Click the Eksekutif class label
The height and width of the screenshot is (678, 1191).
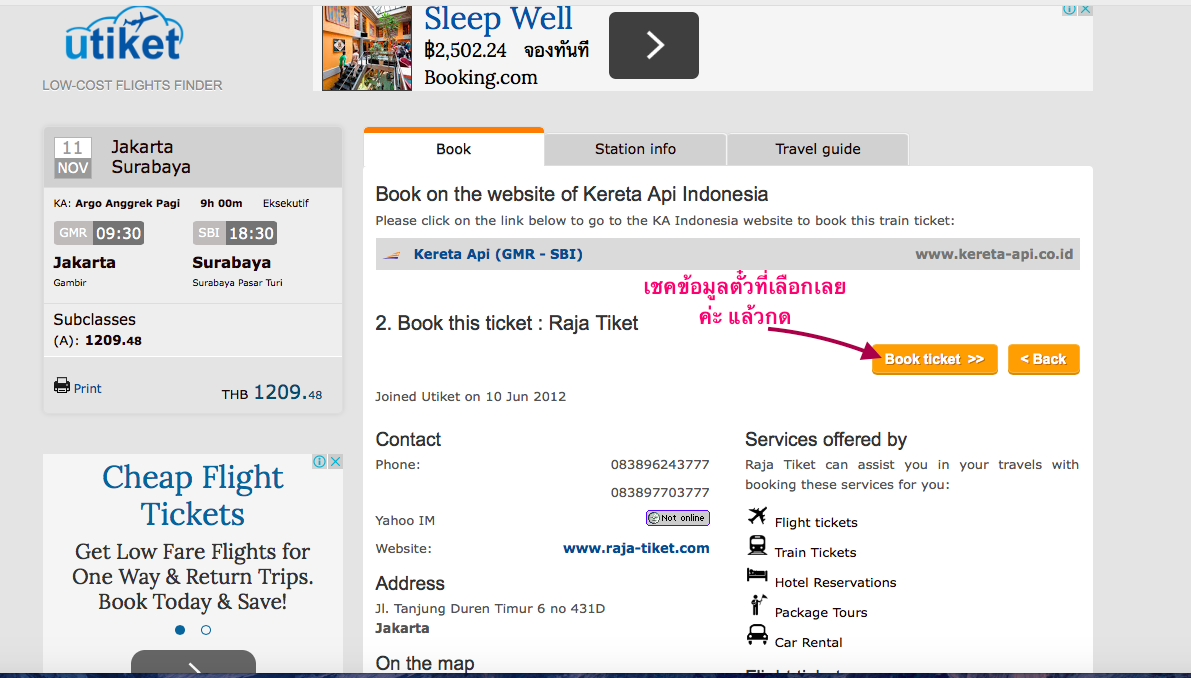coord(286,203)
